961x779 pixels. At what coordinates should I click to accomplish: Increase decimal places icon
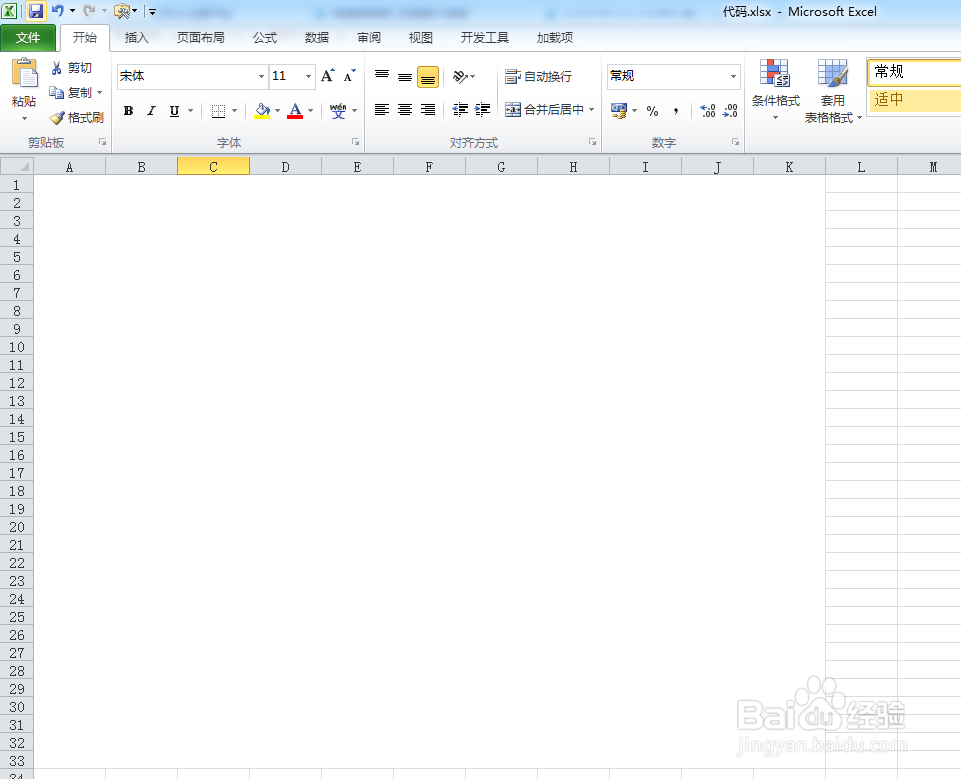pos(708,111)
